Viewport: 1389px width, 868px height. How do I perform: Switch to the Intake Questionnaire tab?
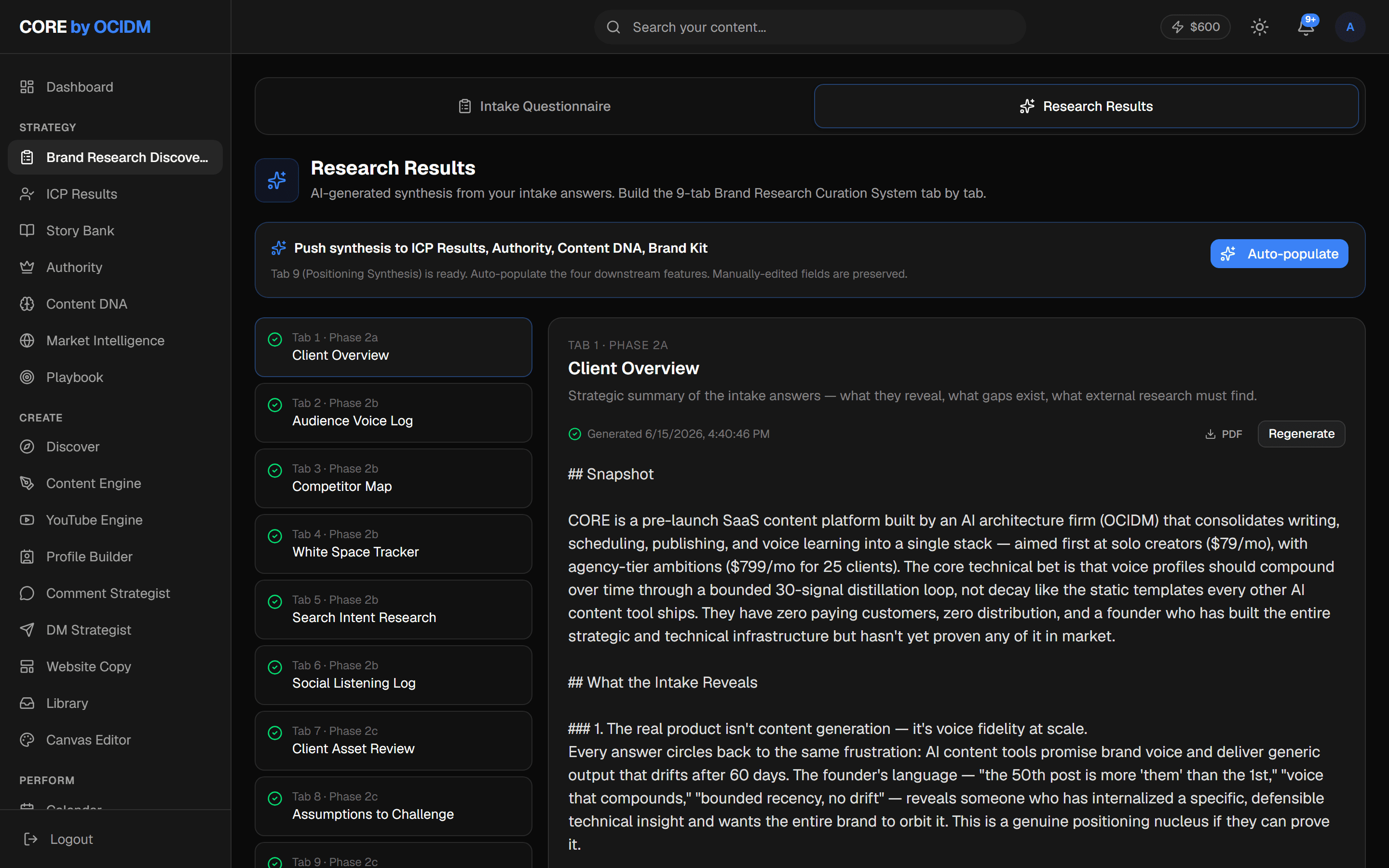[x=534, y=106]
